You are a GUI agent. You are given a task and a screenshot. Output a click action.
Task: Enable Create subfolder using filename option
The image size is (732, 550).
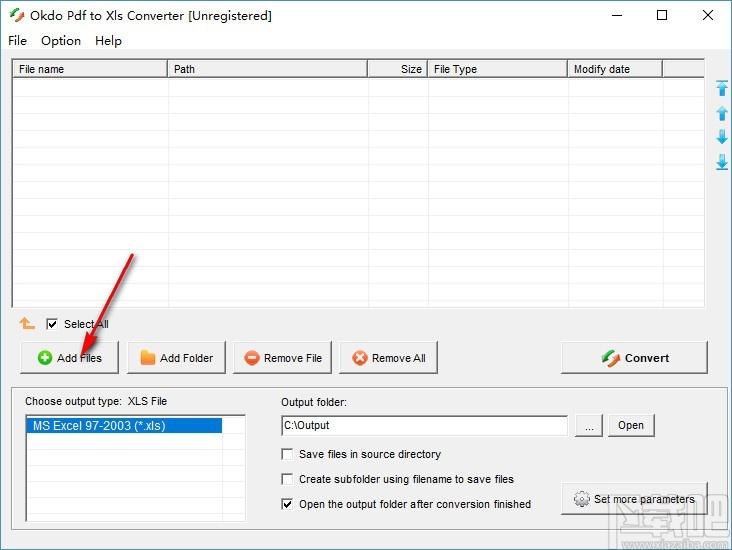pyautogui.click(x=287, y=479)
